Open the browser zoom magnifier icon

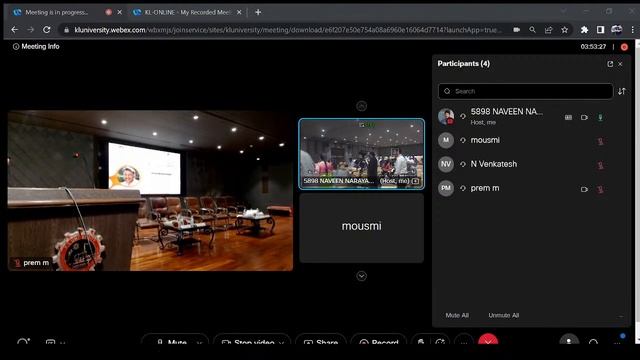pyautogui.click(x=532, y=30)
